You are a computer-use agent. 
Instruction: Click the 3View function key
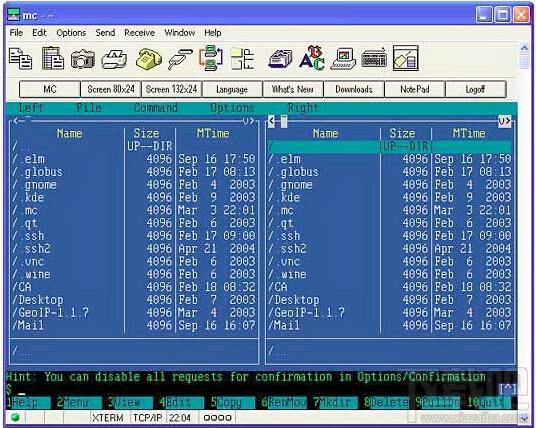click(x=130, y=402)
